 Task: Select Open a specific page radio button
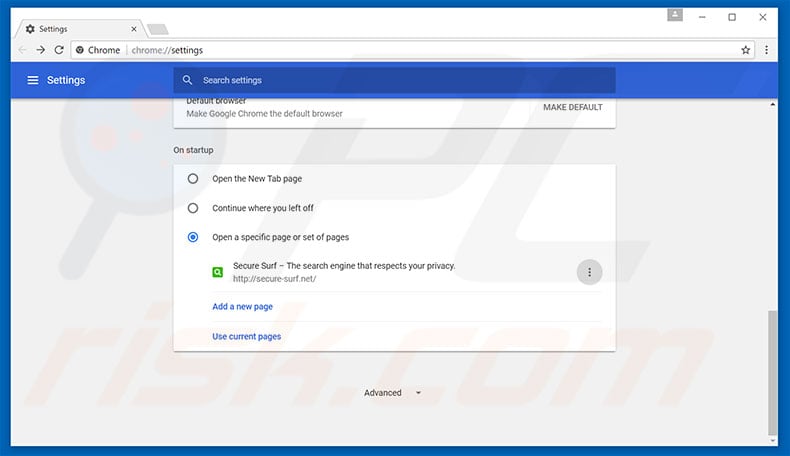pyautogui.click(x=193, y=237)
